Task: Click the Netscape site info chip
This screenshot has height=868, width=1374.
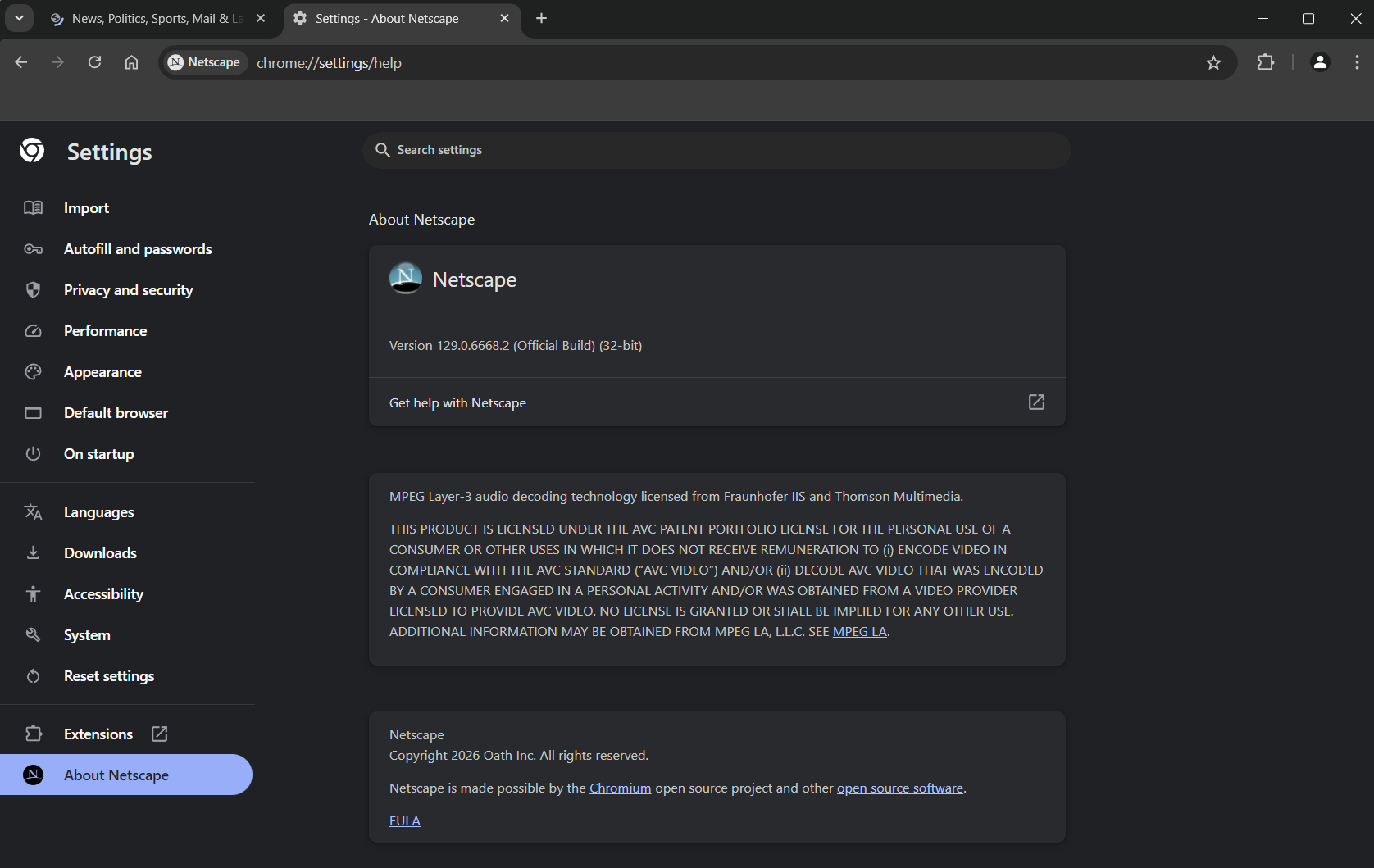Action: [x=205, y=62]
